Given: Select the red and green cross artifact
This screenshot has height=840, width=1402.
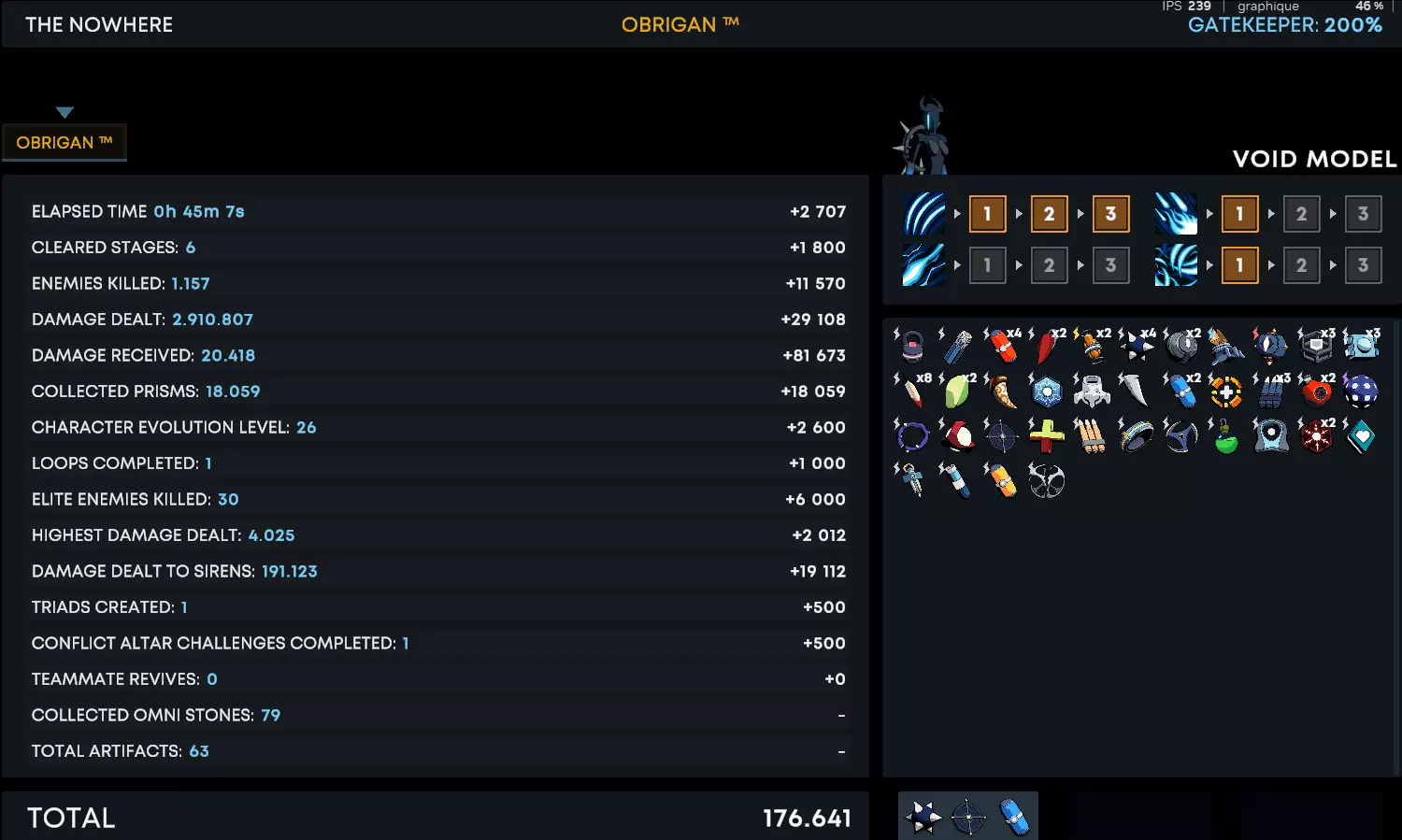Looking at the screenshot, I should pos(1047,436).
